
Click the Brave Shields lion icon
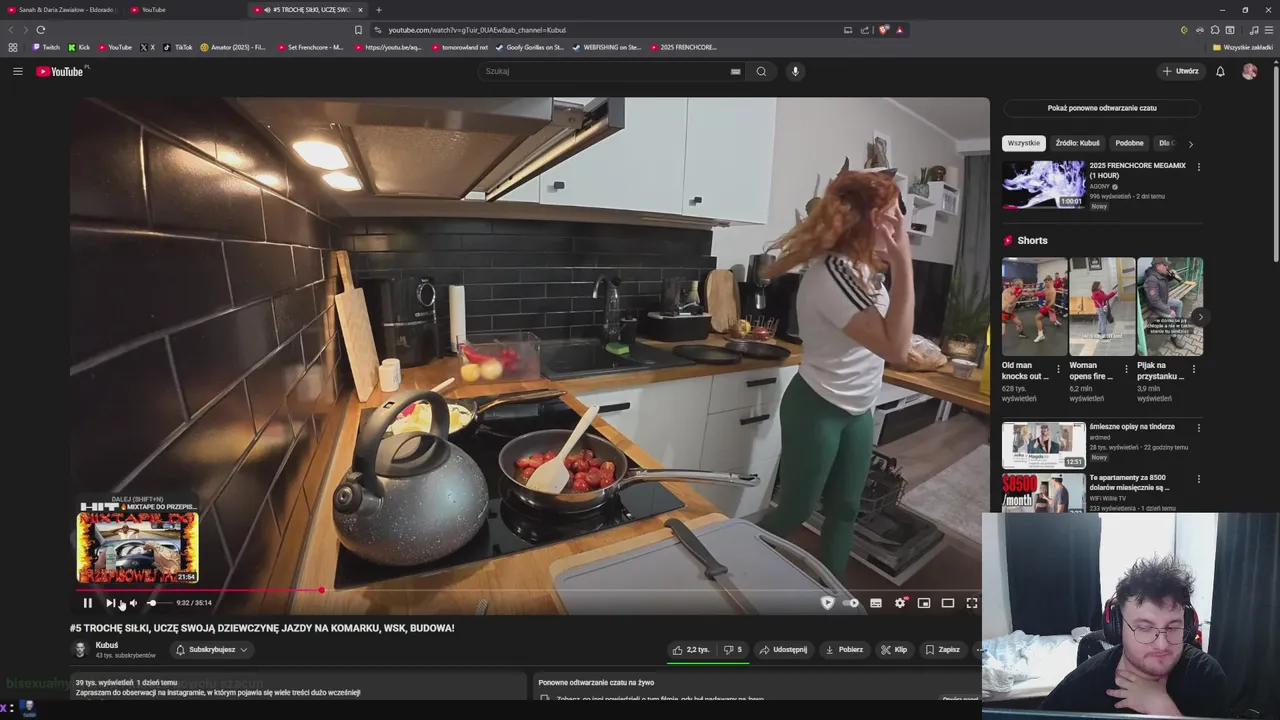884,30
